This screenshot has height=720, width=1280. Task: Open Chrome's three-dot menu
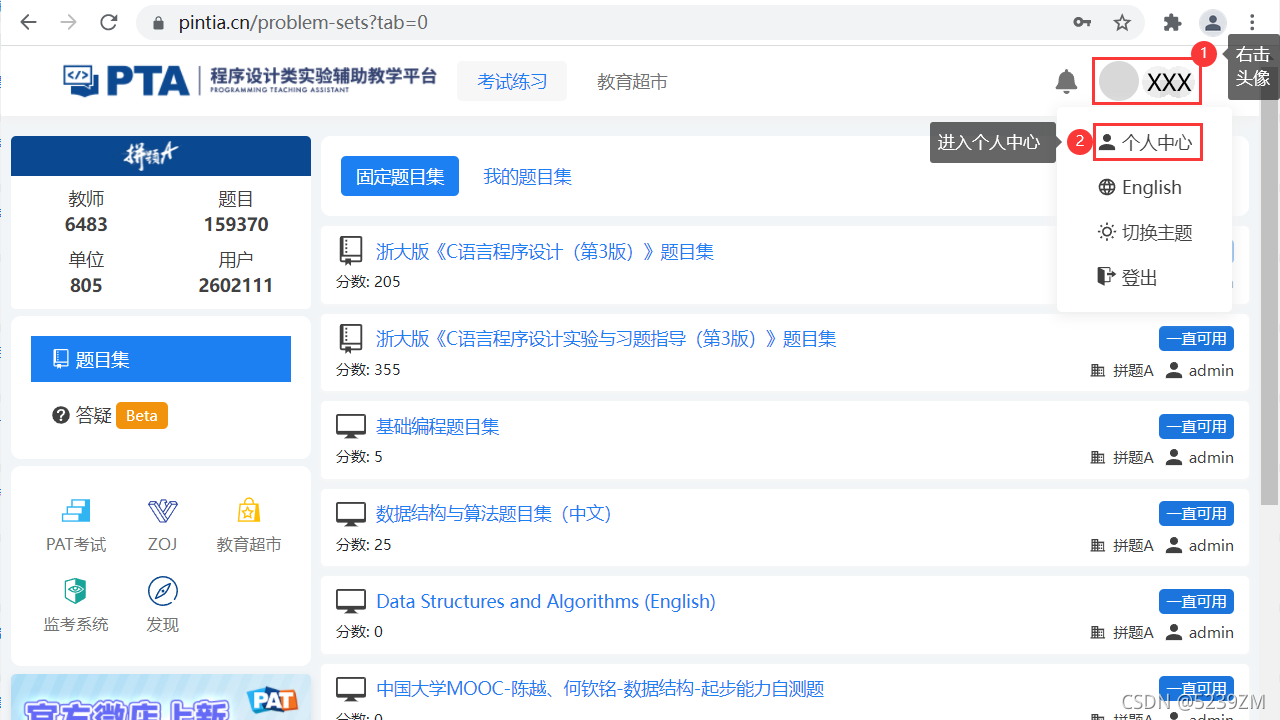tap(1252, 21)
